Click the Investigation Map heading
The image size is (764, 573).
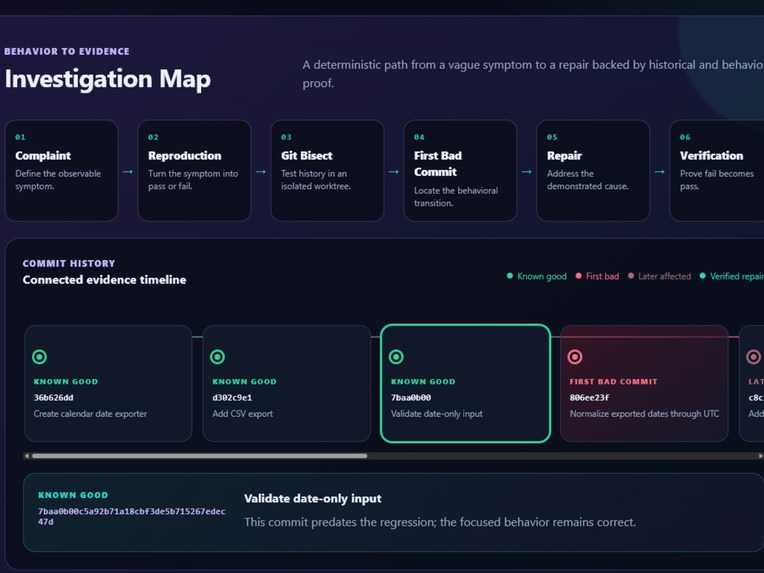108,79
